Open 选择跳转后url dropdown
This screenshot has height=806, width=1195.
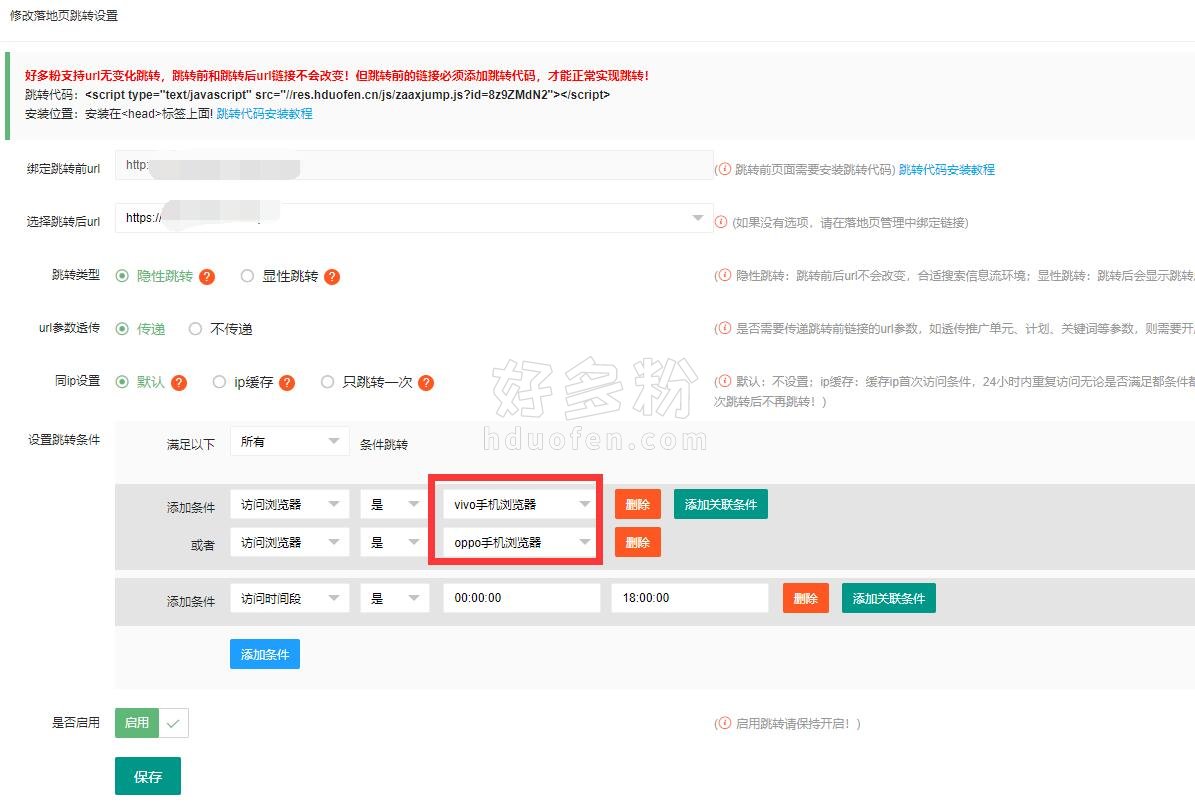click(414, 218)
